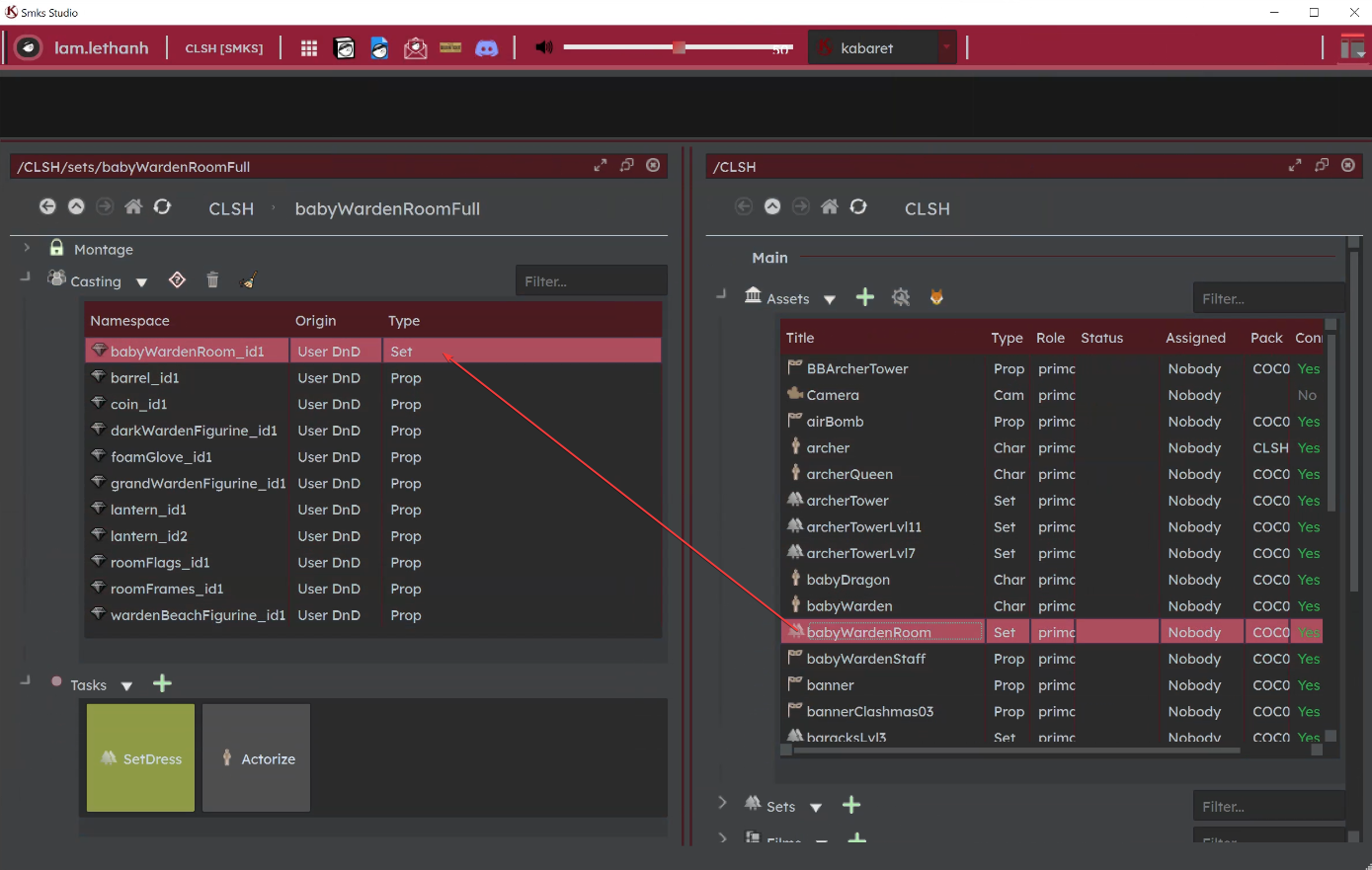Image resolution: width=1372 pixels, height=870 pixels.
Task: Select babyDragon asset row
Action: (1053, 580)
